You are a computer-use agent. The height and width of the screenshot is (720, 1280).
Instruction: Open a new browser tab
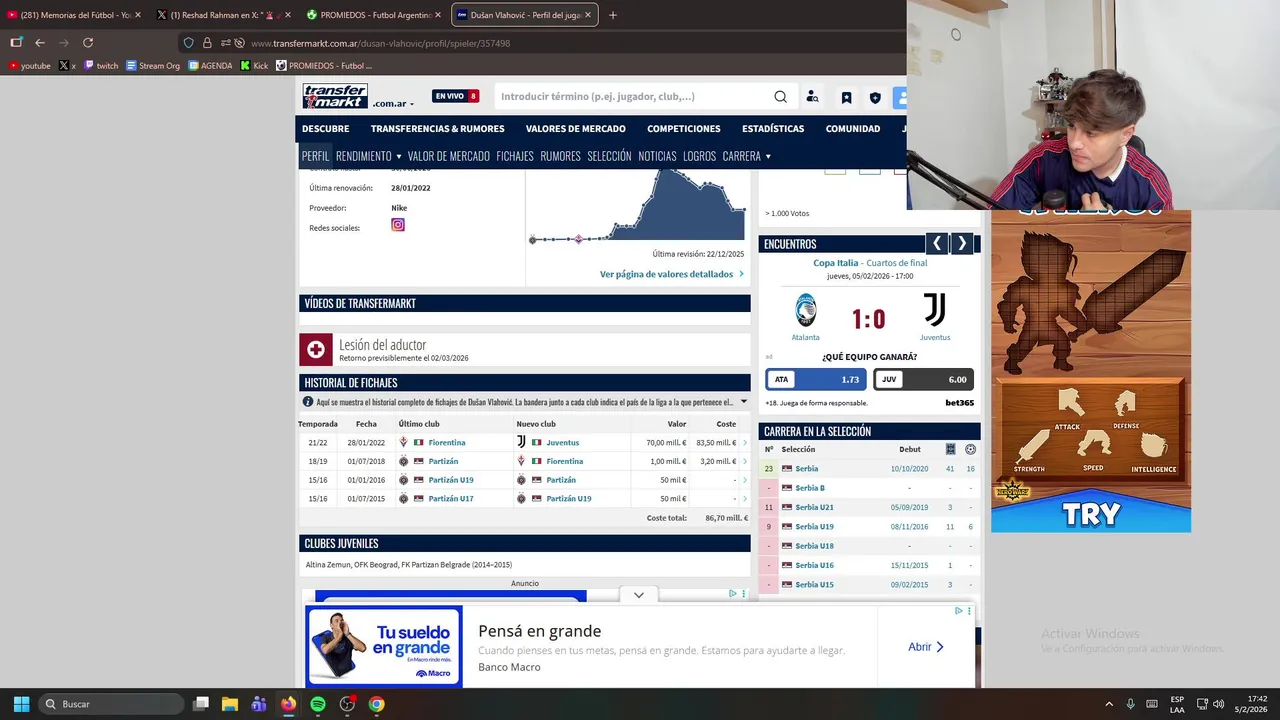(x=613, y=15)
